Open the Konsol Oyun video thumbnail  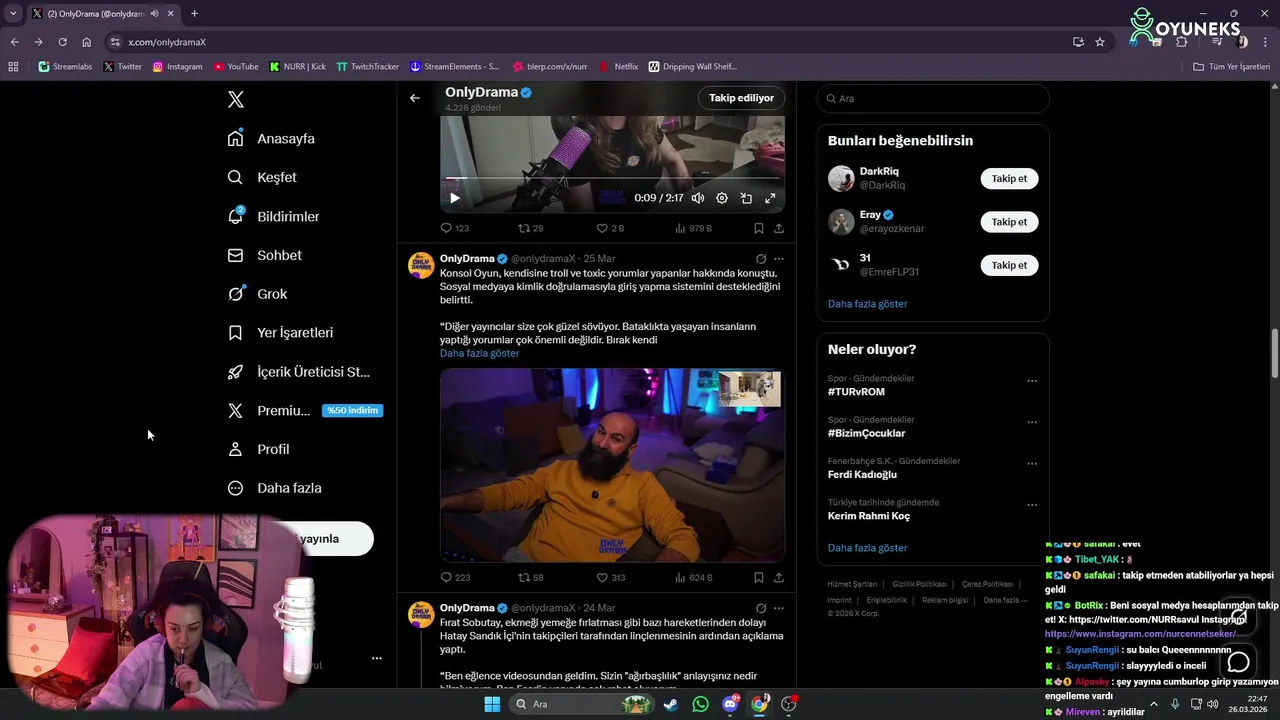coord(612,465)
